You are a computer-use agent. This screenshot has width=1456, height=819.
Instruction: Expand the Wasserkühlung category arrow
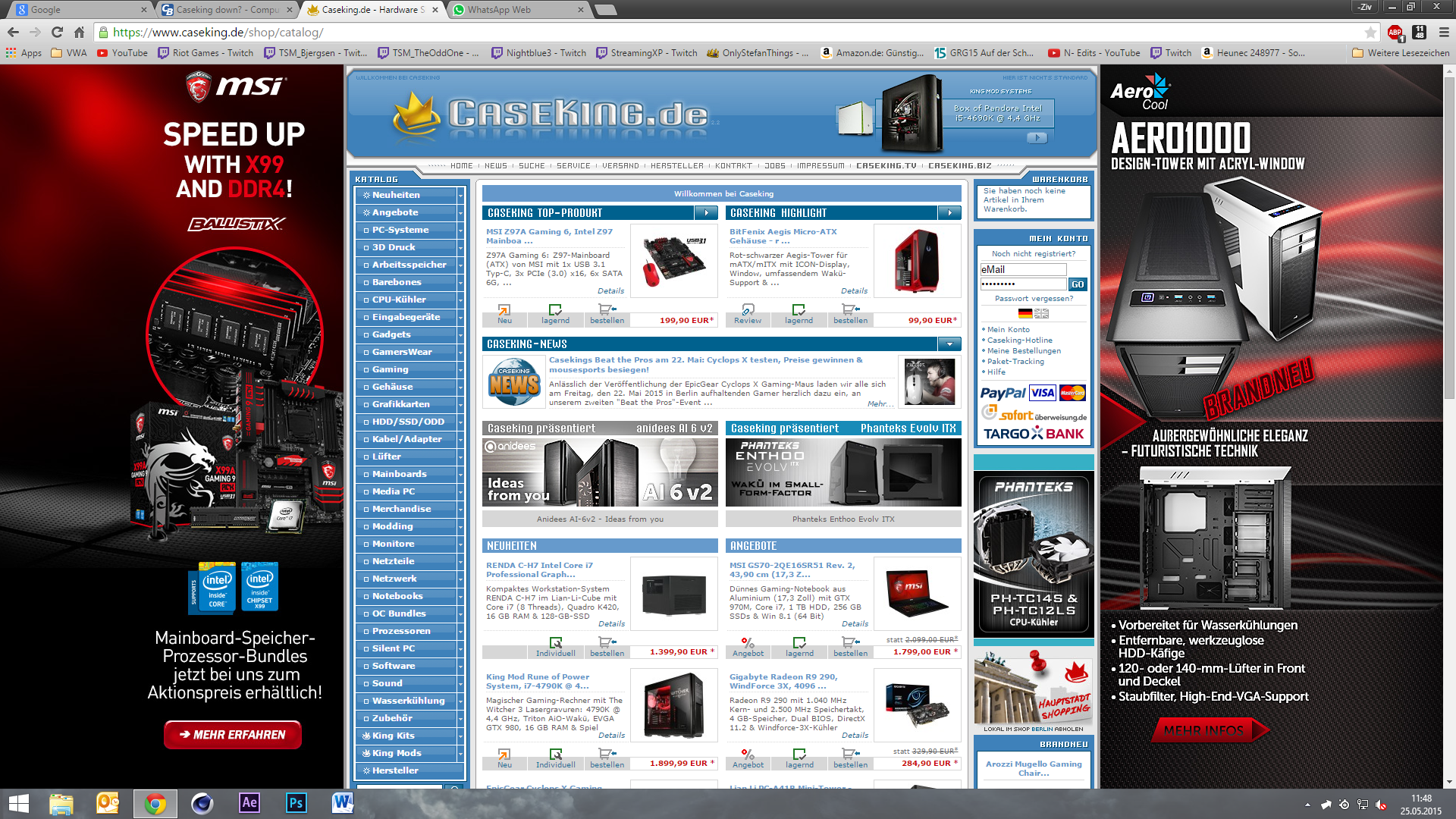(460, 701)
